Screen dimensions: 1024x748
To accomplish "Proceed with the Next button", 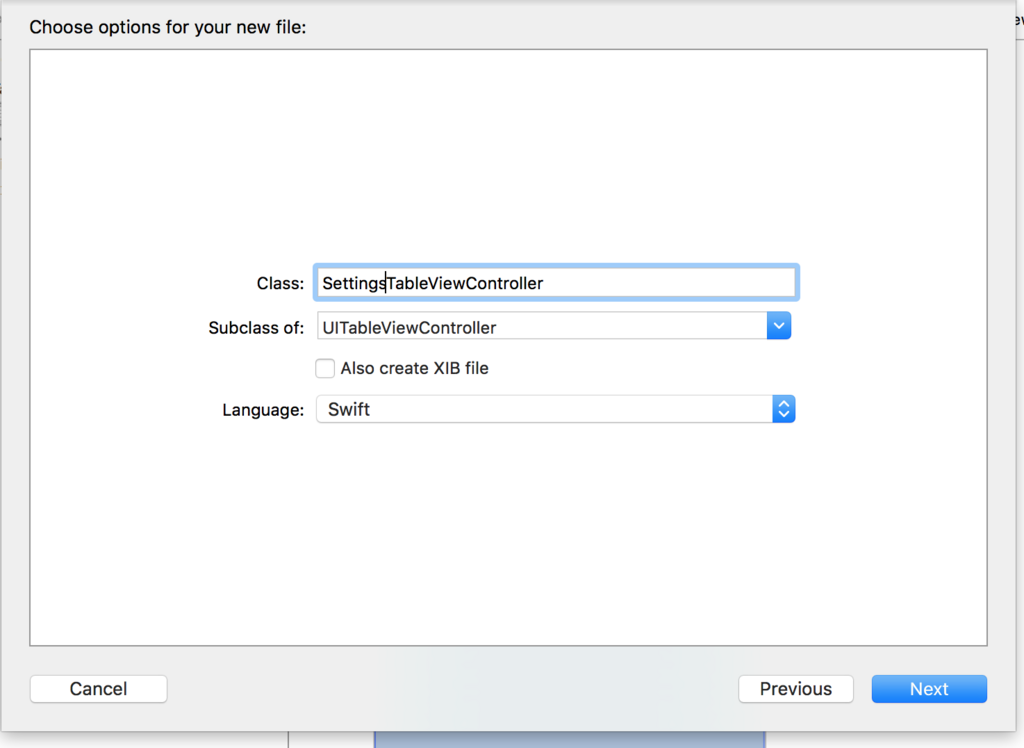I will pyautogui.click(x=929, y=689).
